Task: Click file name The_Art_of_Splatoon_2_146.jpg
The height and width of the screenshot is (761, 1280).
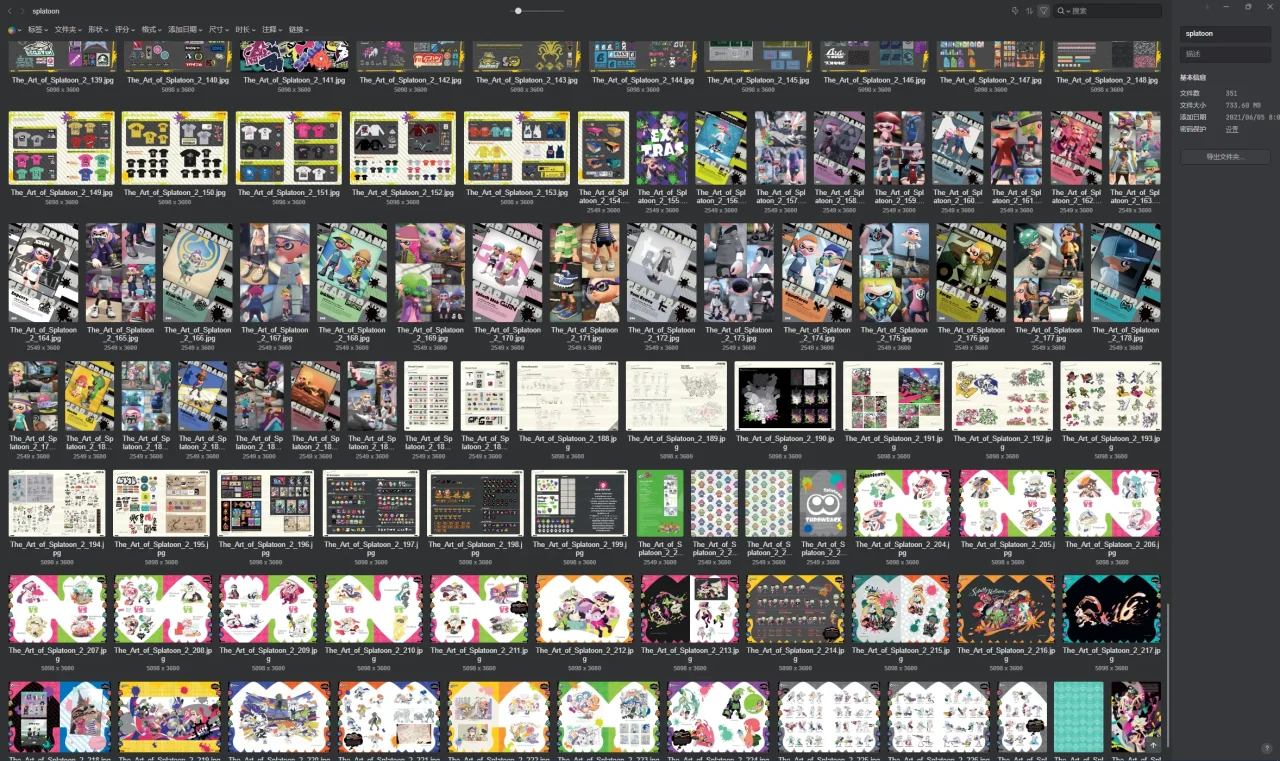Action: [875, 80]
